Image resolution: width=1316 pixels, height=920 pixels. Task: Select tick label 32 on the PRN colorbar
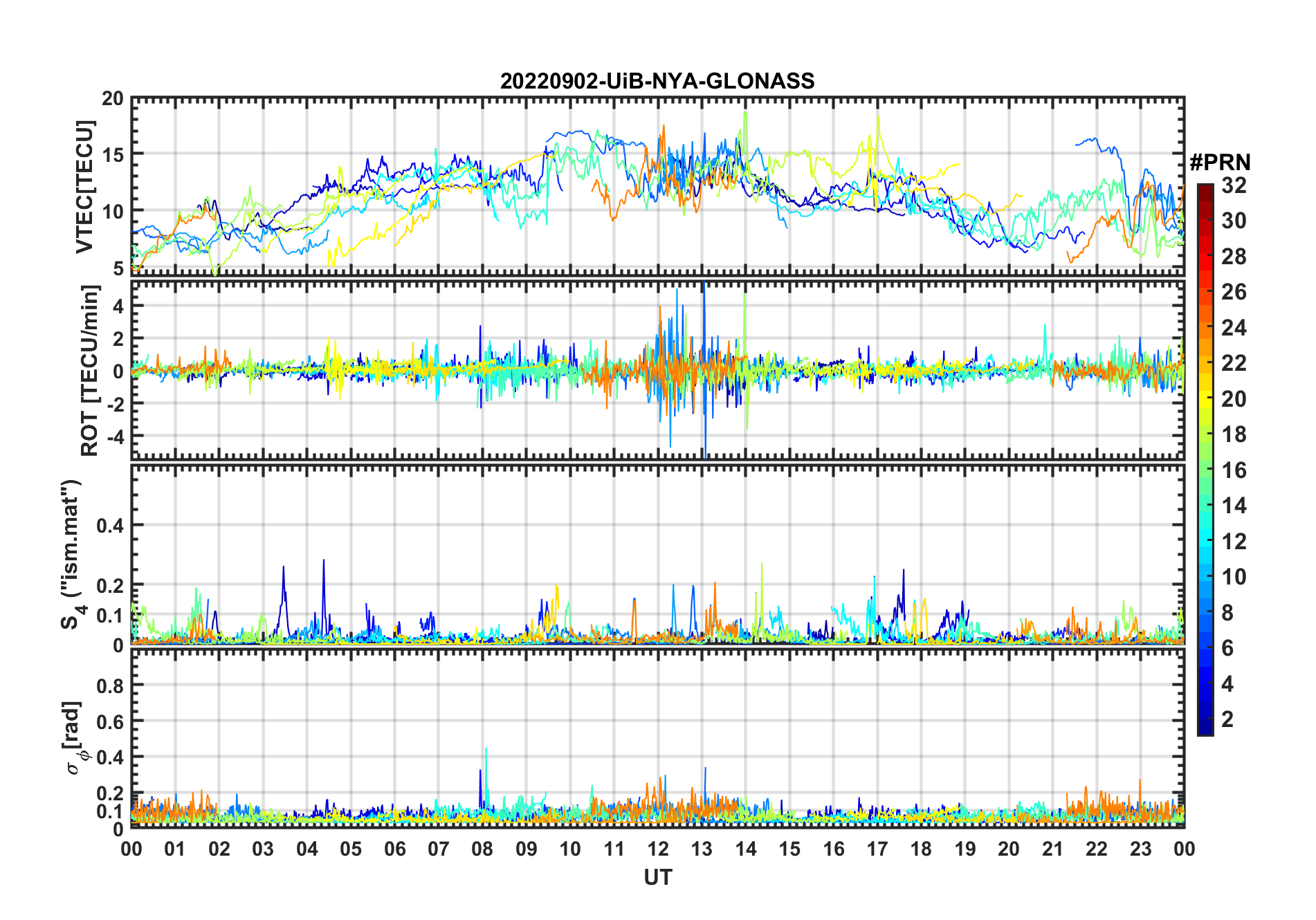pos(1234,185)
